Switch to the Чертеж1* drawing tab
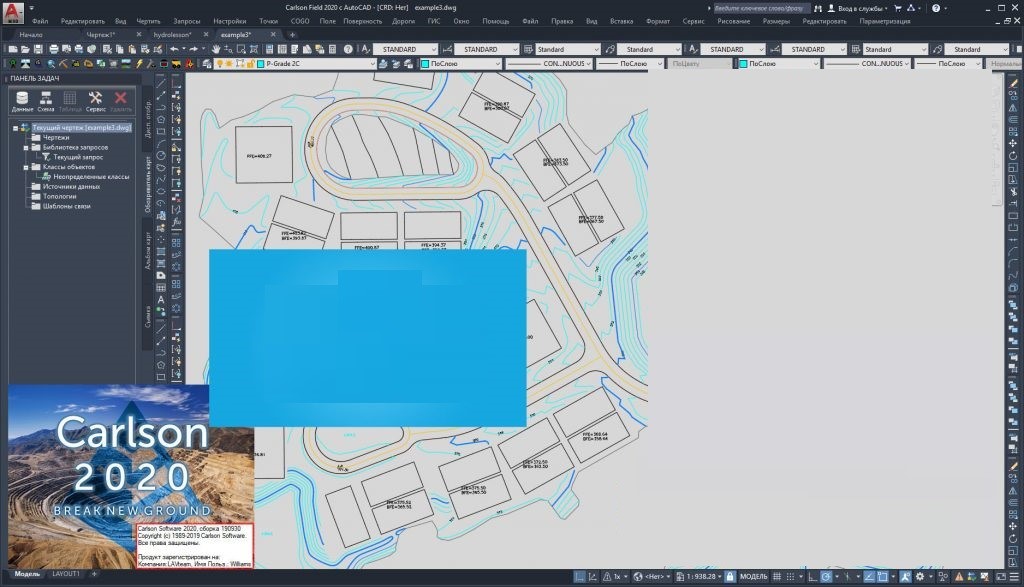This screenshot has width=1024, height=587. [101, 35]
